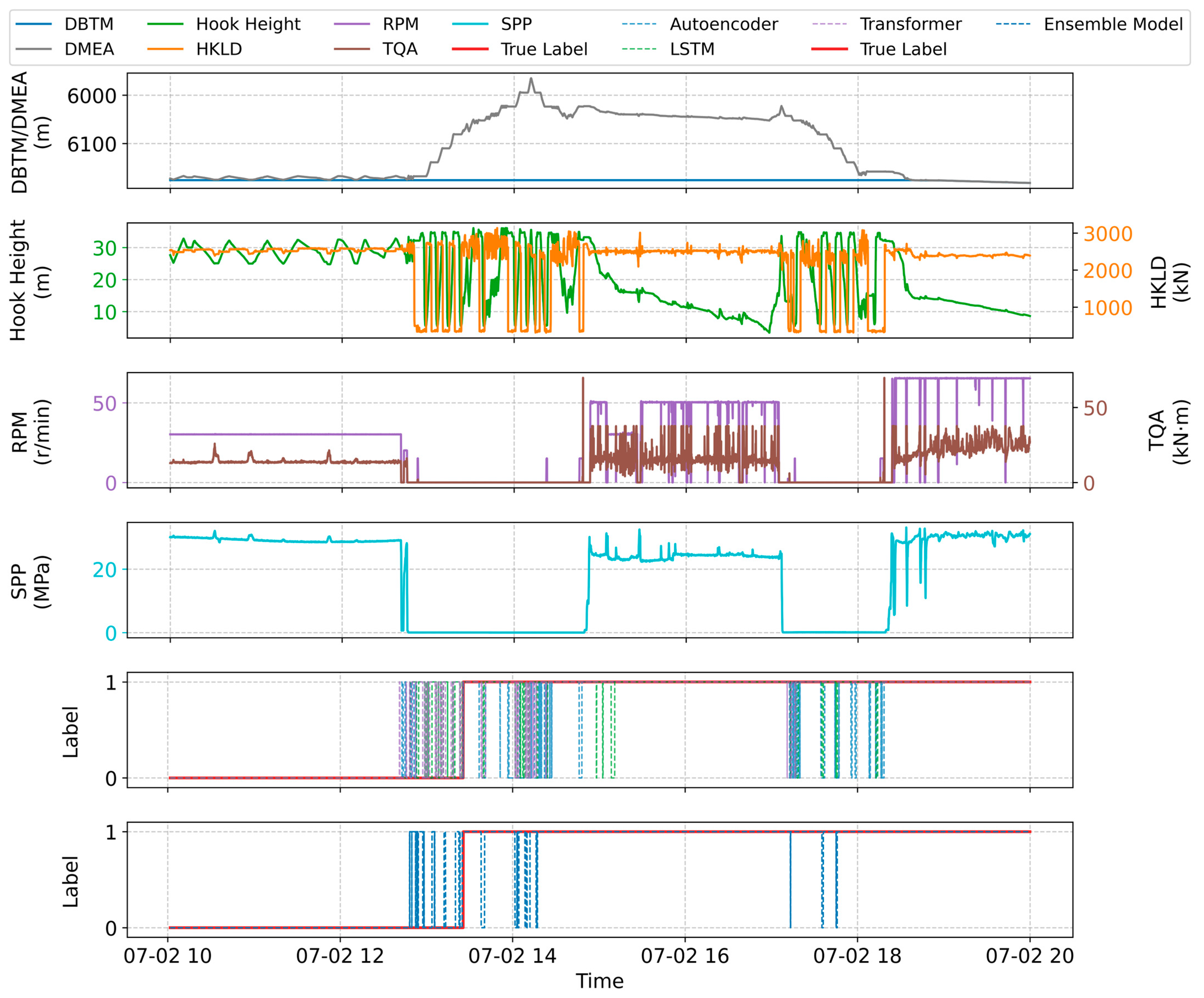The height and width of the screenshot is (998, 1204).
Task: Click the Autoencoder legend label
Action: point(724,24)
